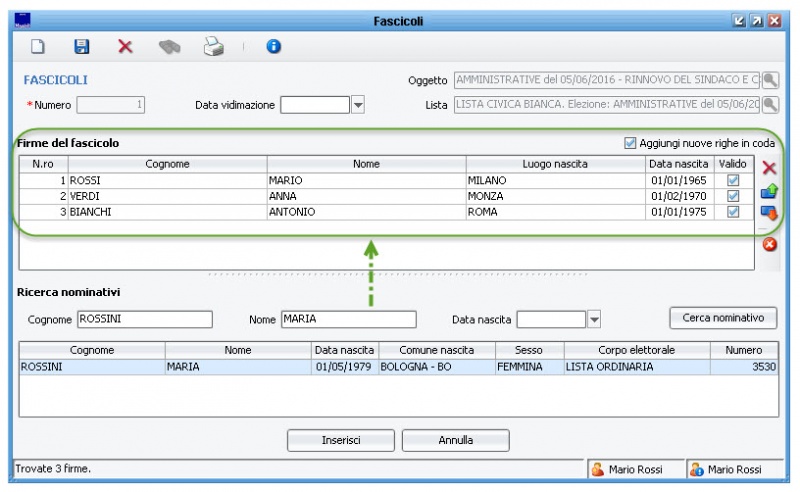Screen dimensions: 800x492
Task: Open the Data nascita search dropdown
Action: click(x=594, y=319)
